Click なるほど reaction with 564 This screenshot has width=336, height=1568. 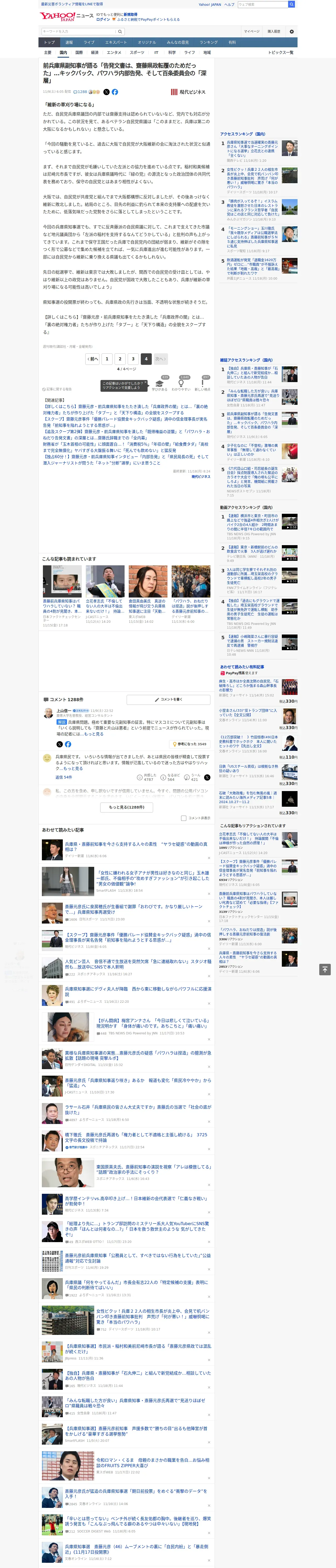point(170,777)
